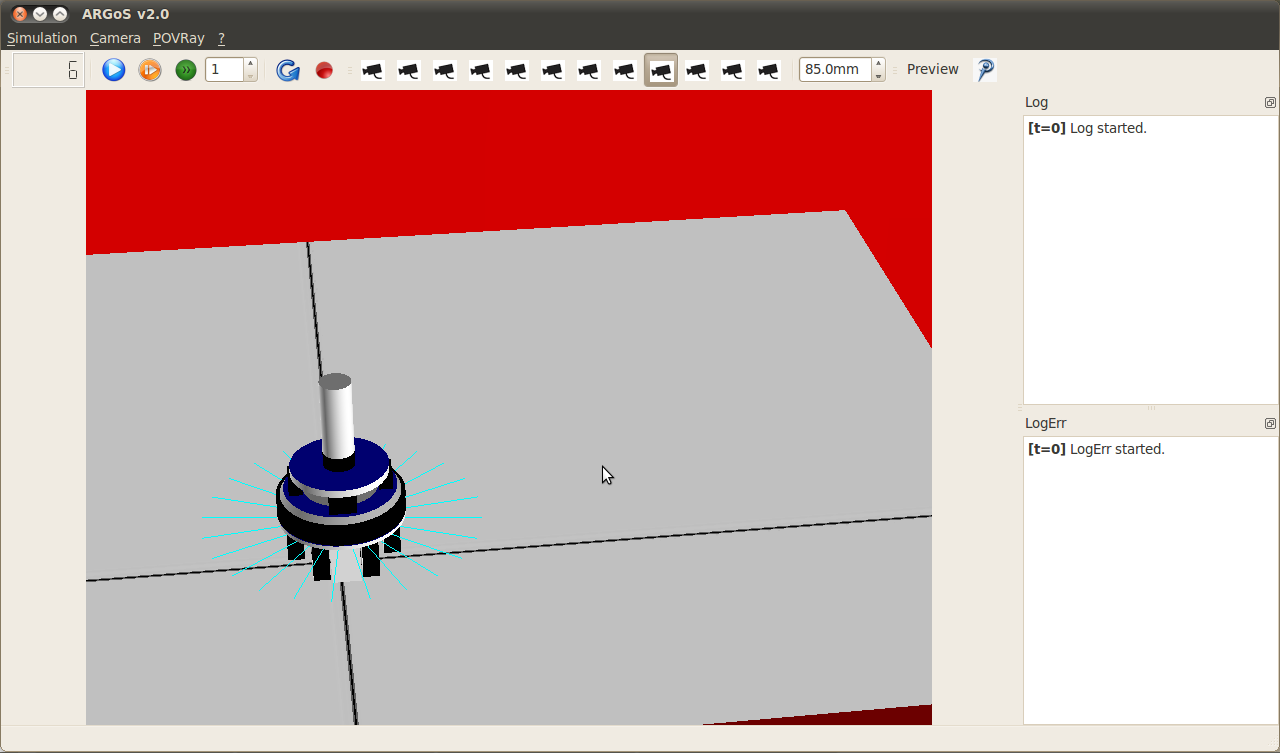Screen dimensions: 1280x753
Task: Switch to the last camera icon
Action: 768,70
